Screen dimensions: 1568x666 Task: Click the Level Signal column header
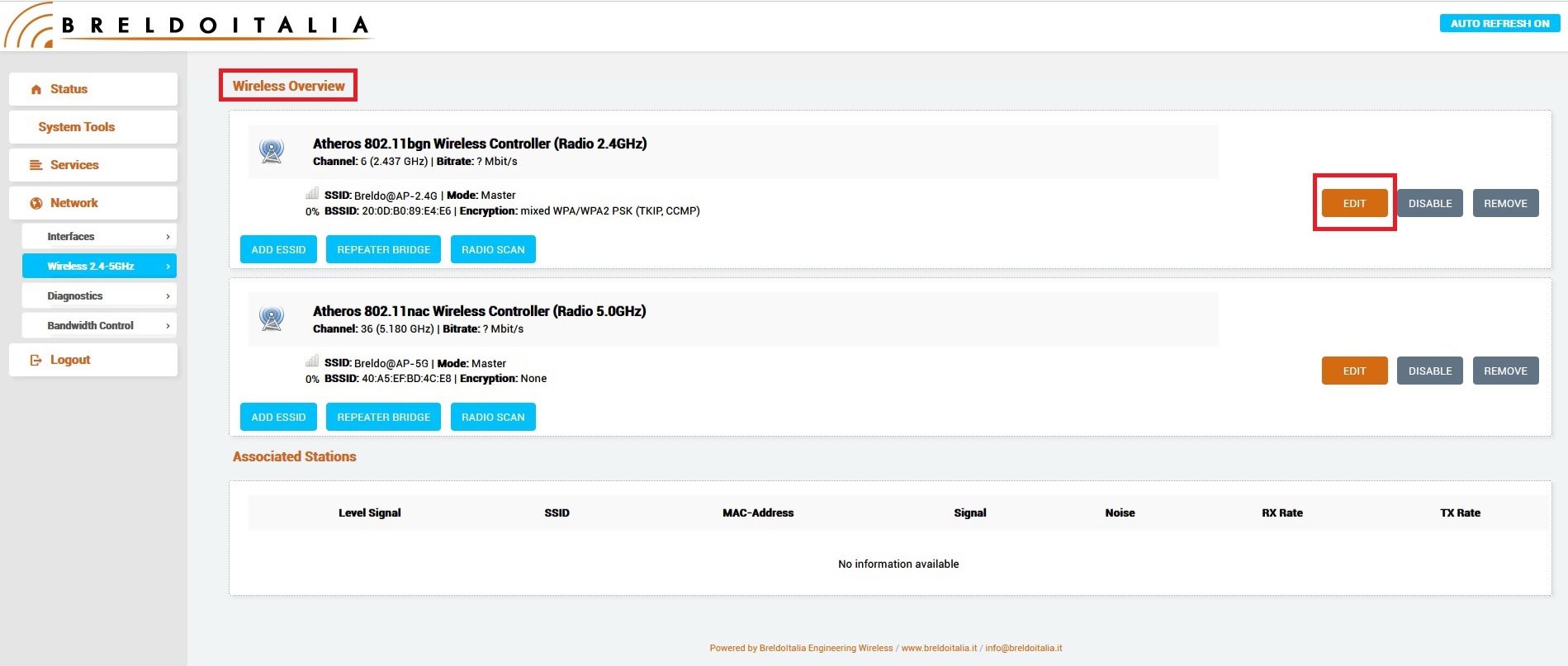369,512
